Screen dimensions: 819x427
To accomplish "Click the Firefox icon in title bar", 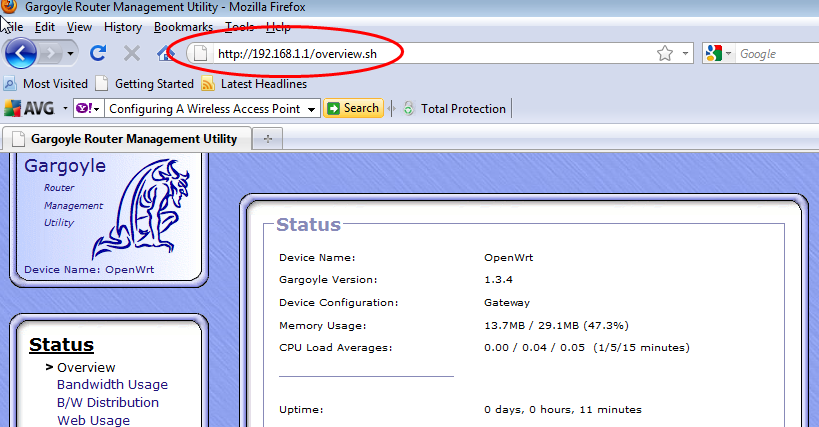I will (x=9, y=6).
